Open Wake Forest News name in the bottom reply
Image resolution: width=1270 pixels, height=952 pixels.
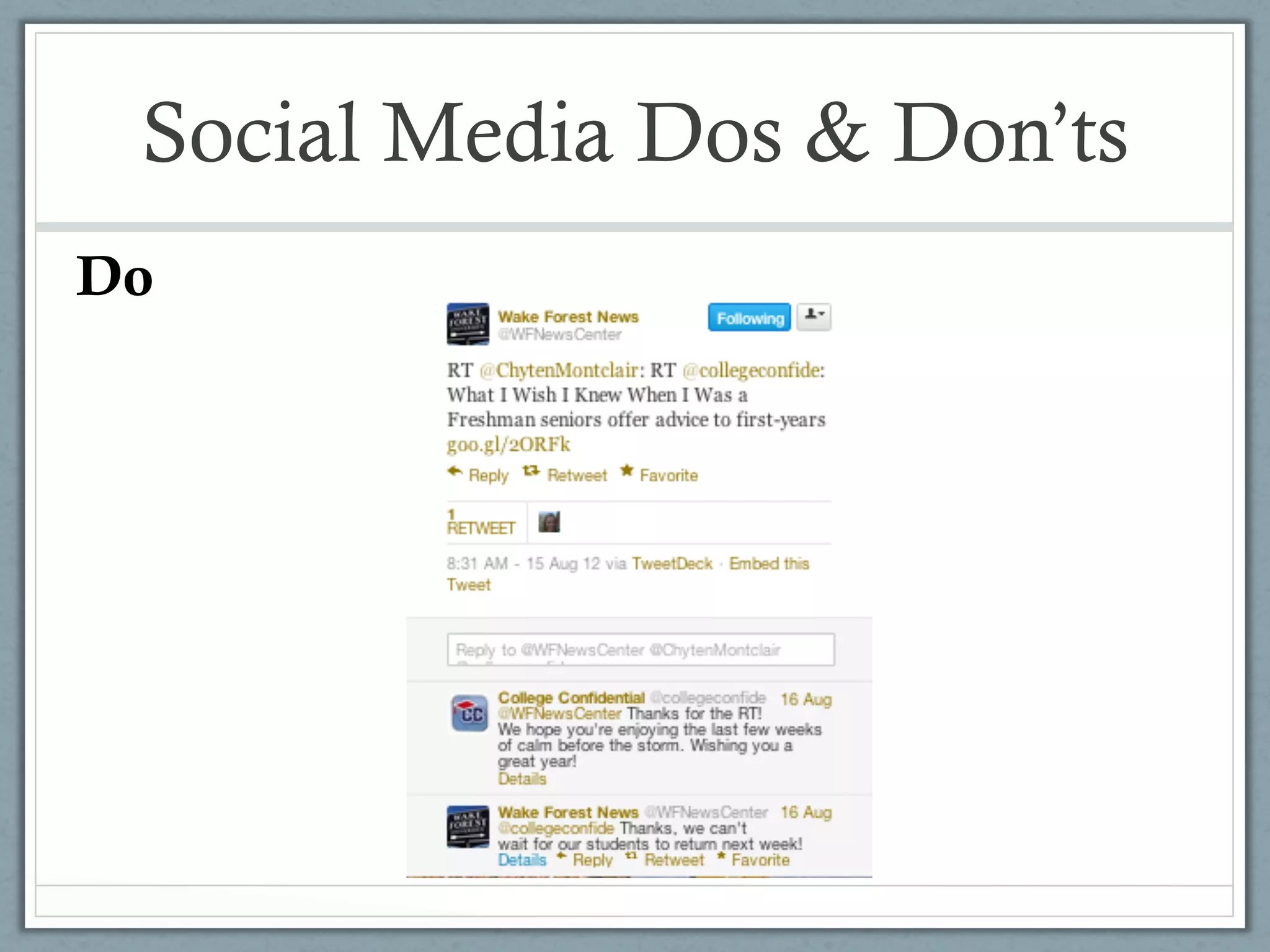pyautogui.click(x=568, y=812)
